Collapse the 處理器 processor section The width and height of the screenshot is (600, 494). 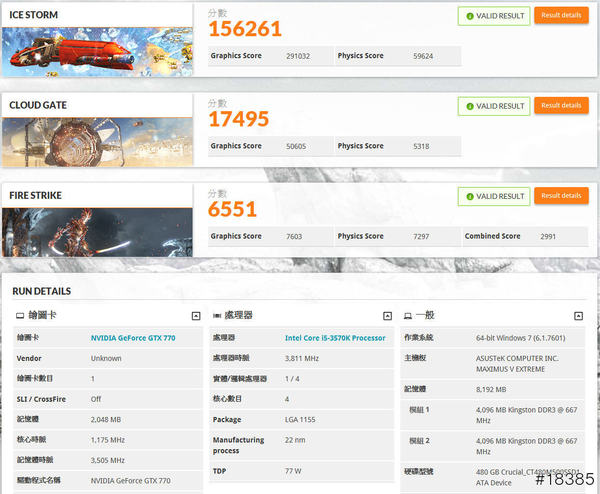click(x=388, y=316)
